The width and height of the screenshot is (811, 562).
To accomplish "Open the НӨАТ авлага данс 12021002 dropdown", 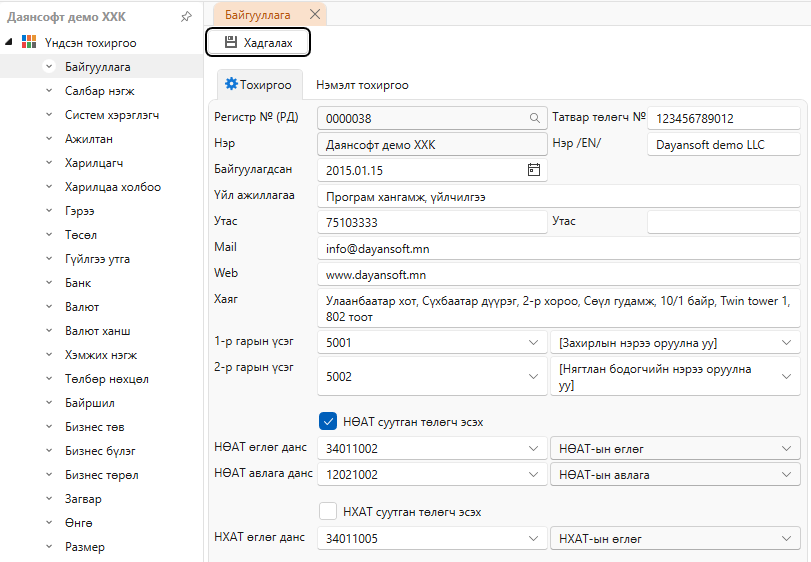I will pos(533,474).
